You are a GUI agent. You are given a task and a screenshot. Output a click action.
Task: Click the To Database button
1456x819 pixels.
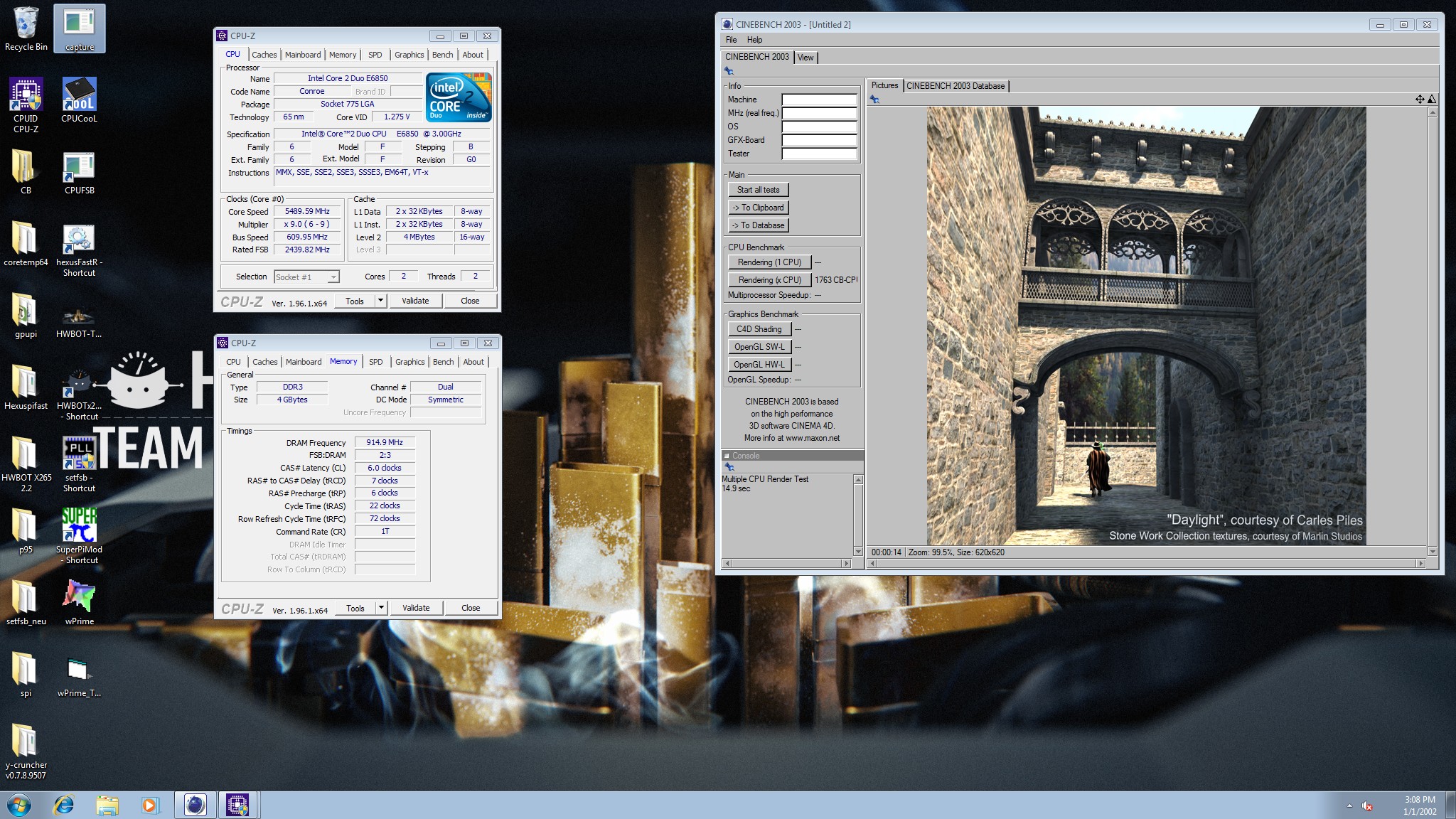point(759,225)
